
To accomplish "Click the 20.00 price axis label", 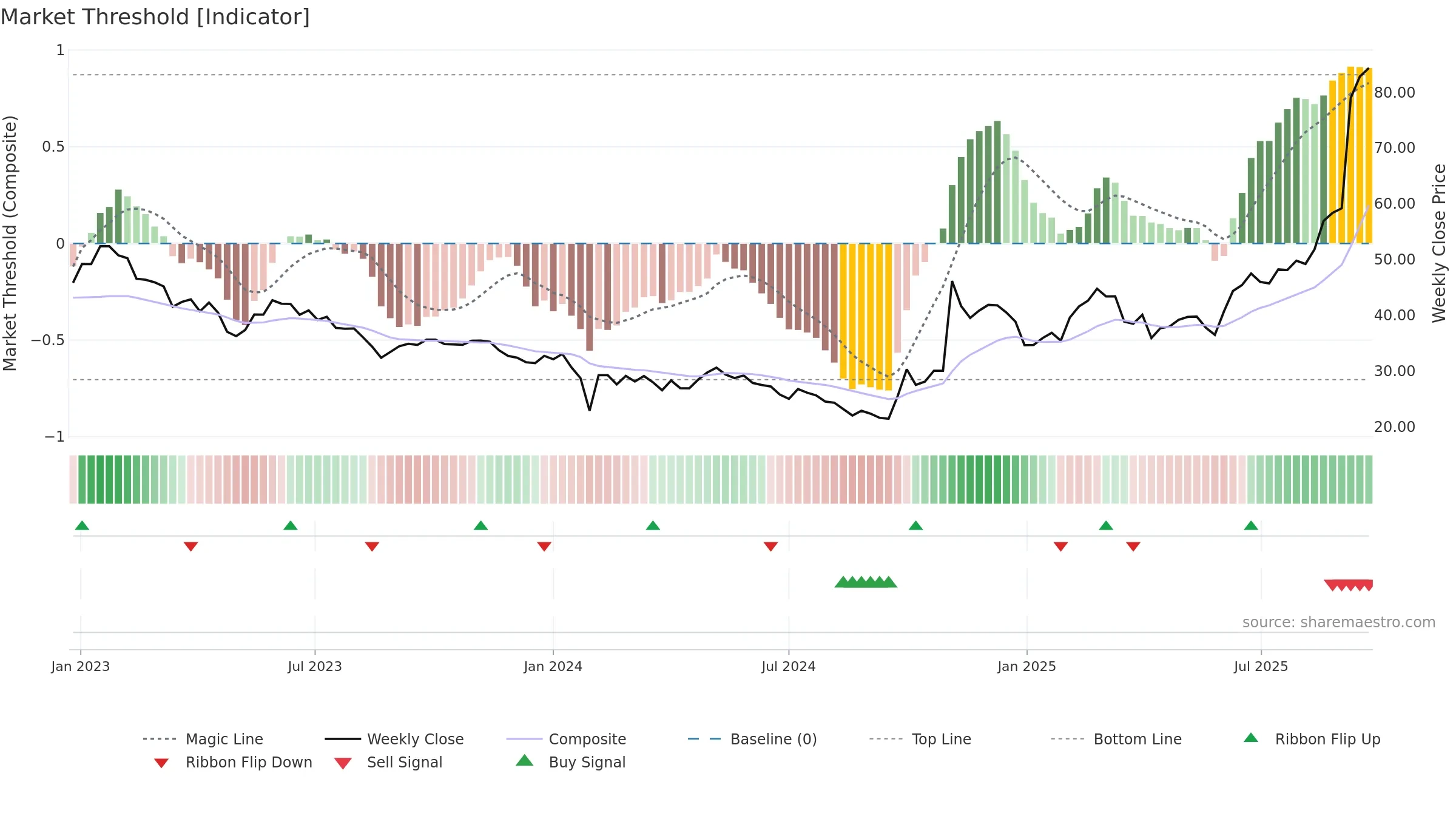I will click(x=1395, y=426).
